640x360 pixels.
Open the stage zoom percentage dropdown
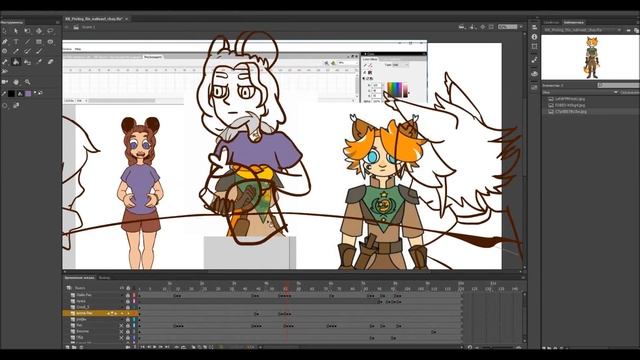pos(521,27)
